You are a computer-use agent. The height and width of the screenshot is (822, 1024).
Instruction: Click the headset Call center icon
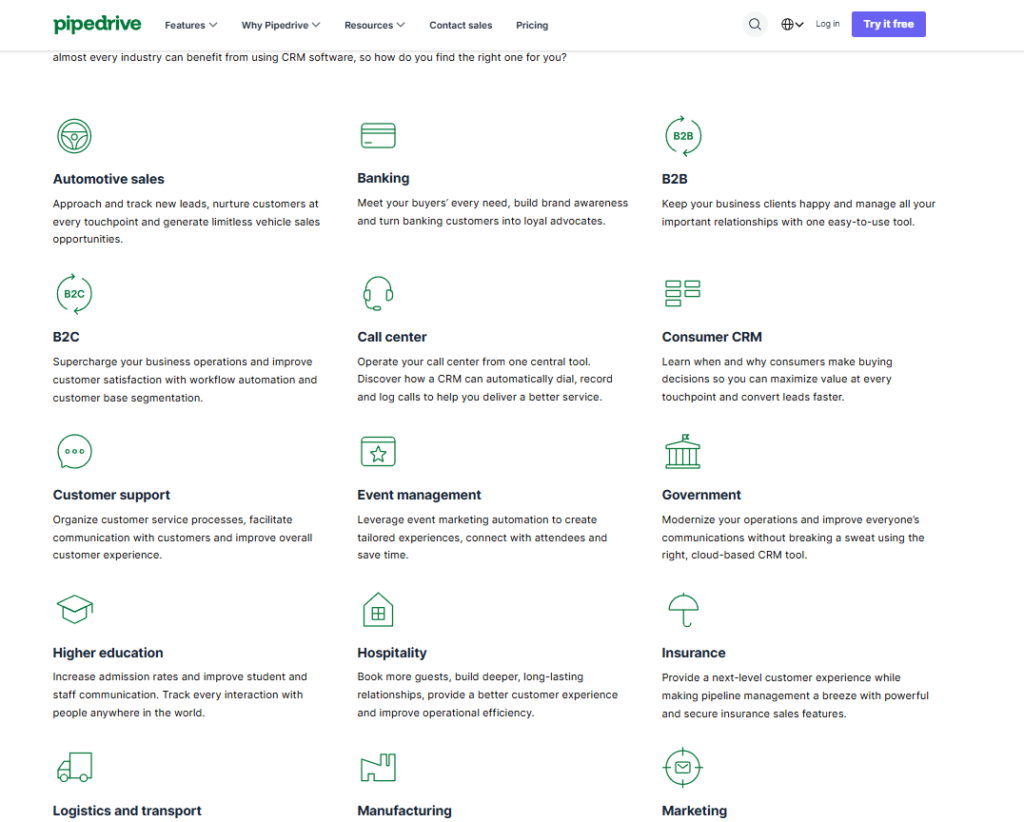[x=378, y=293]
